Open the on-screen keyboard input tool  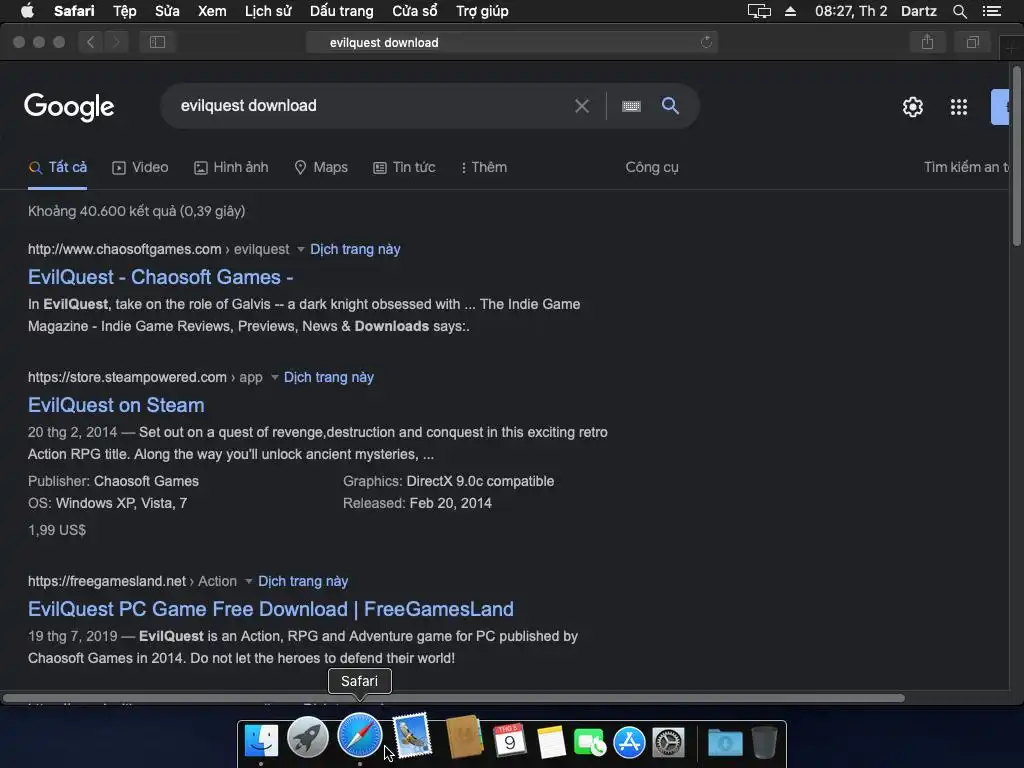631,106
